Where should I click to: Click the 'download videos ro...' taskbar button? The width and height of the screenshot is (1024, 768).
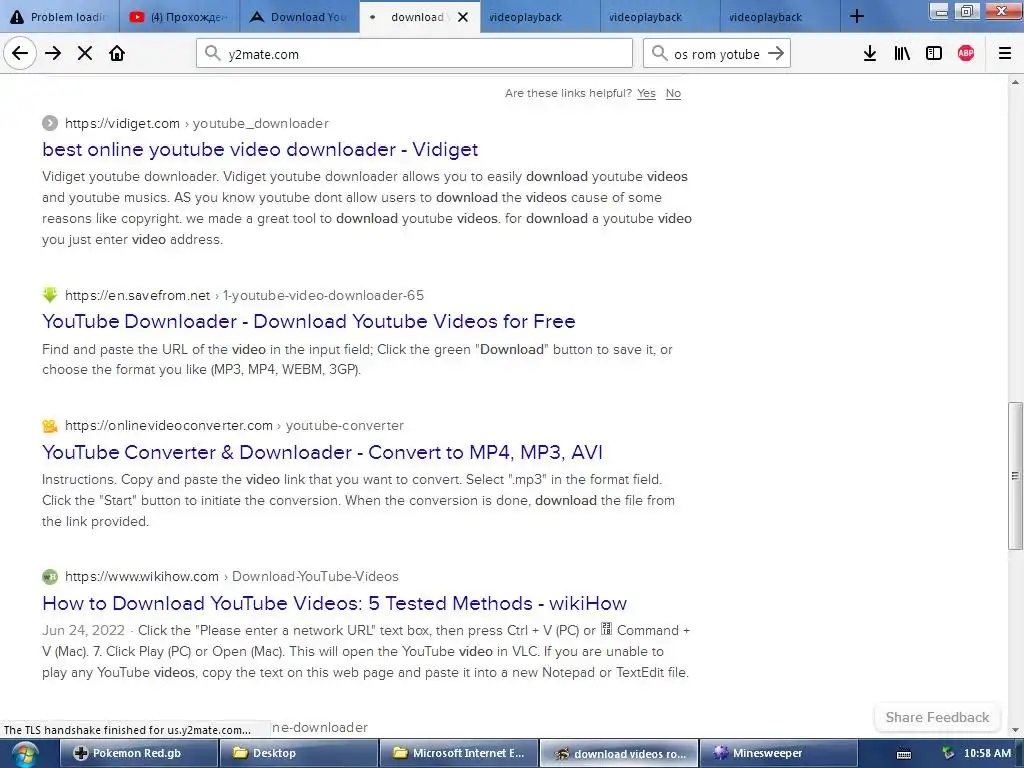(x=618, y=753)
